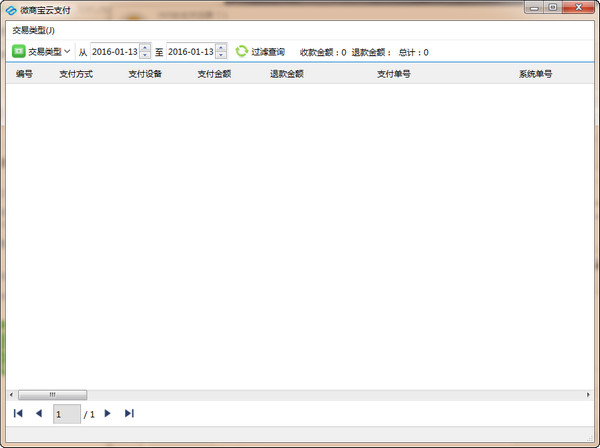Click the 退款金额 column header
This screenshot has height=448, width=600.
coord(286,74)
